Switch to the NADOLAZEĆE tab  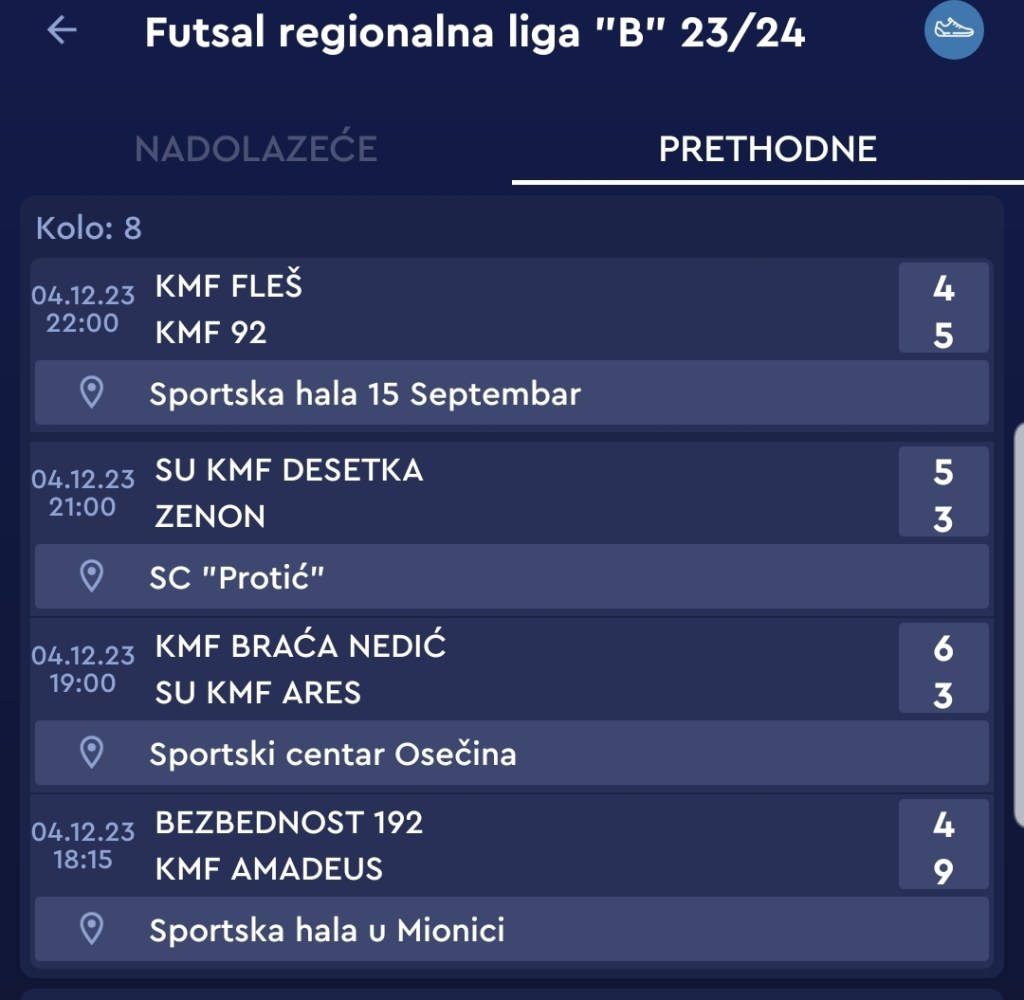point(256,150)
